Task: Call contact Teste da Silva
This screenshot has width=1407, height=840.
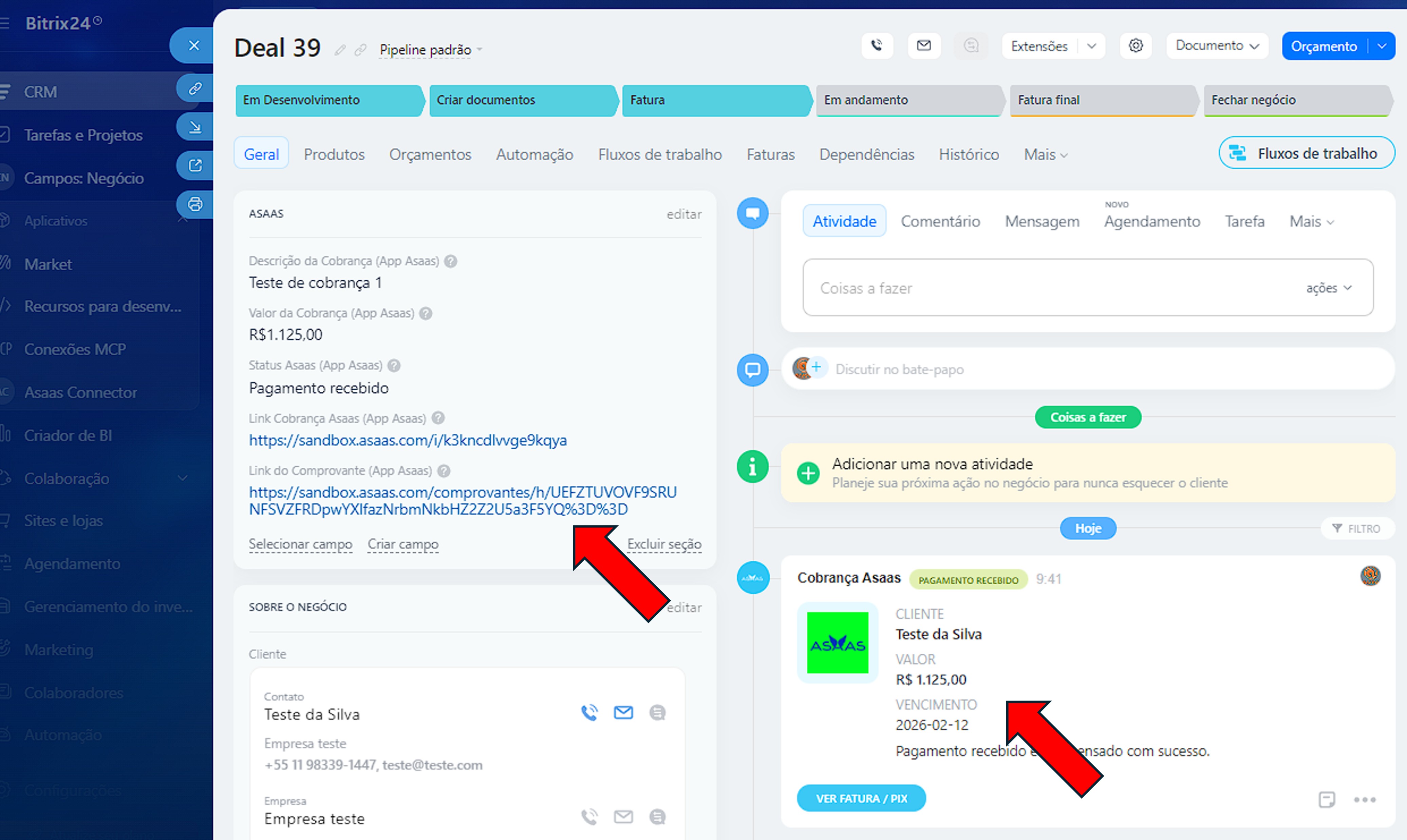Action: click(x=589, y=712)
